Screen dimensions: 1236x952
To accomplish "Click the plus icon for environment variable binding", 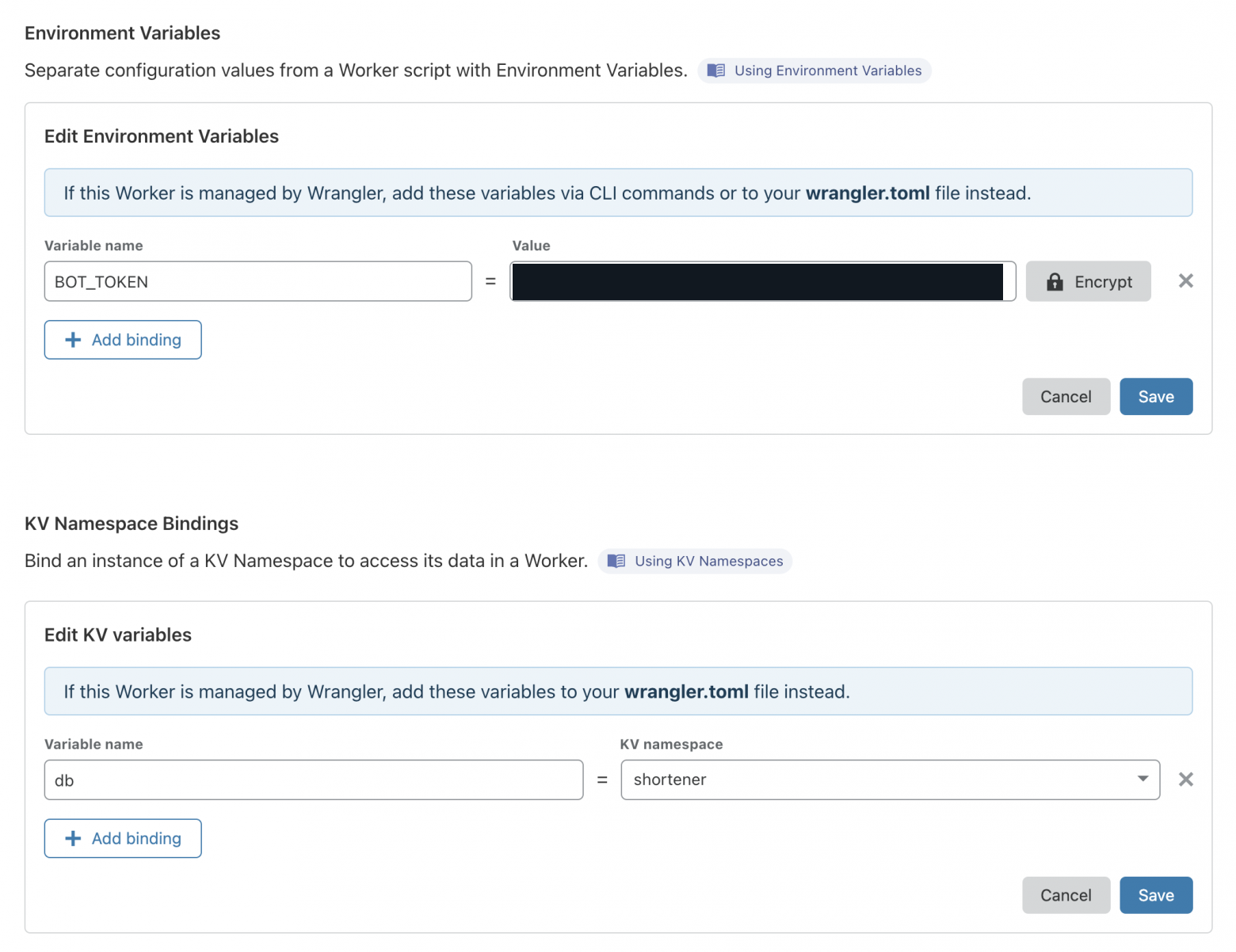I will (x=73, y=340).
